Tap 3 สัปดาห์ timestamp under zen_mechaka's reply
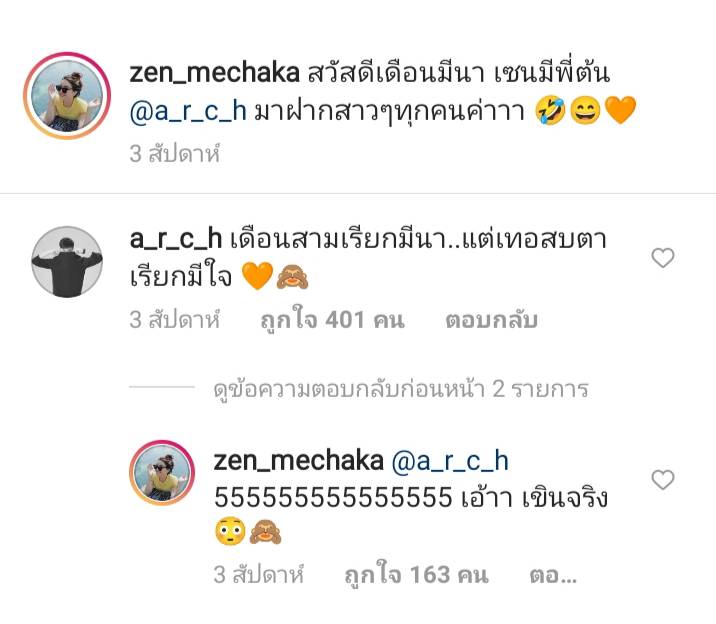This screenshot has height=624, width=716. pos(258,575)
